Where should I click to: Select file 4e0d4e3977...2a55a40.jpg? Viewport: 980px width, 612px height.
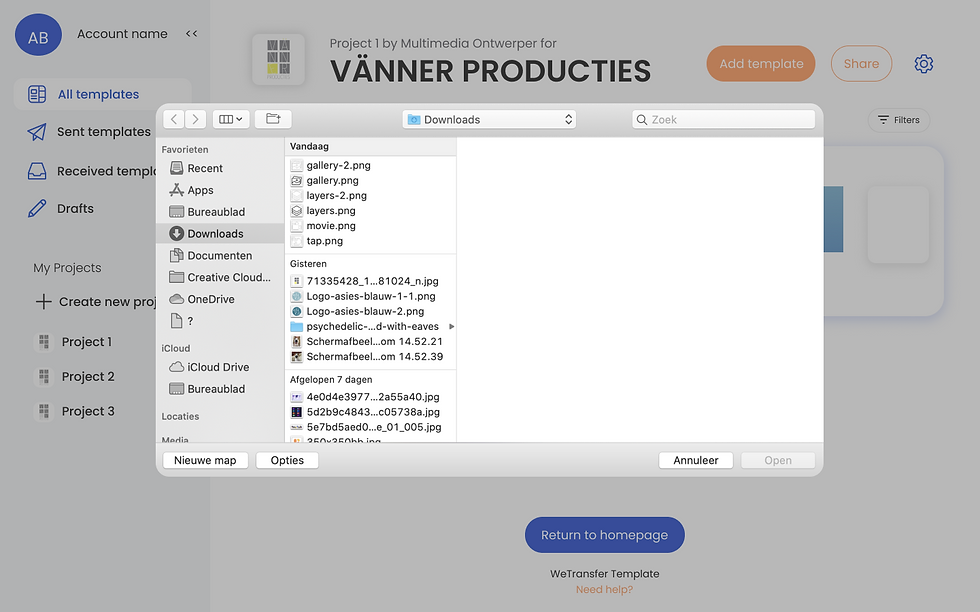pos(371,397)
